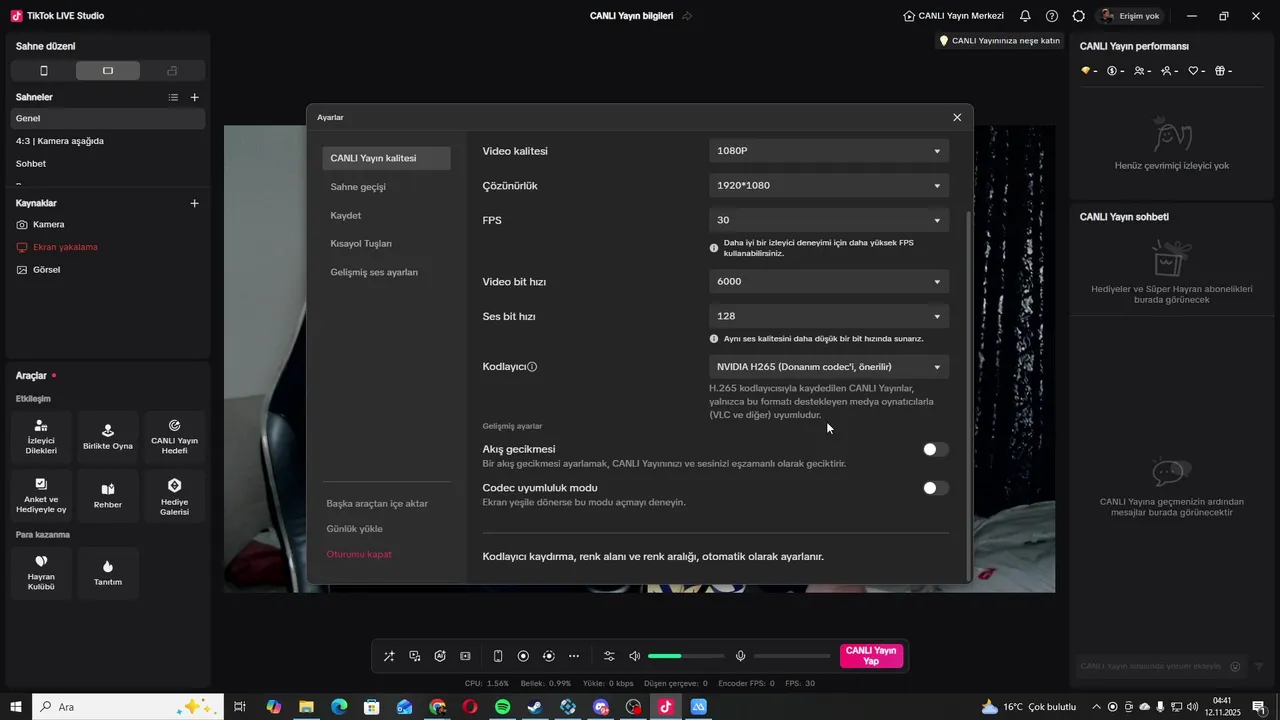Open Çözünürlük 1920*1080 dropdown
Image resolution: width=1280 pixels, height=720 pixels.
click(x=829, y=186)
